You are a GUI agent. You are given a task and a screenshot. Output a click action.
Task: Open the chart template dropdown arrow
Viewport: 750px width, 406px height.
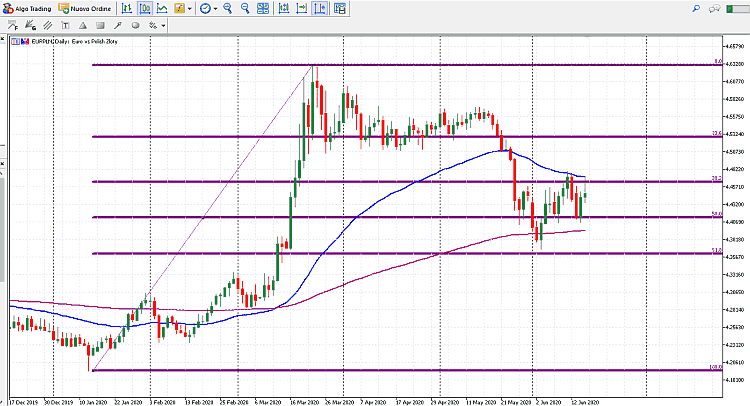[190, 8]
